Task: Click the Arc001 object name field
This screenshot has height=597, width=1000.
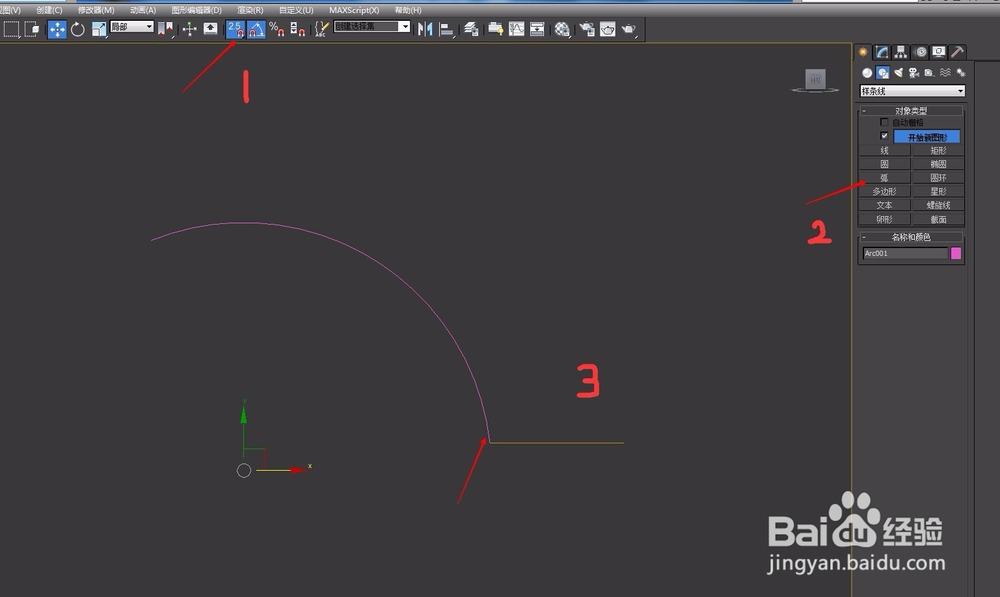Action: click(906, 253)
